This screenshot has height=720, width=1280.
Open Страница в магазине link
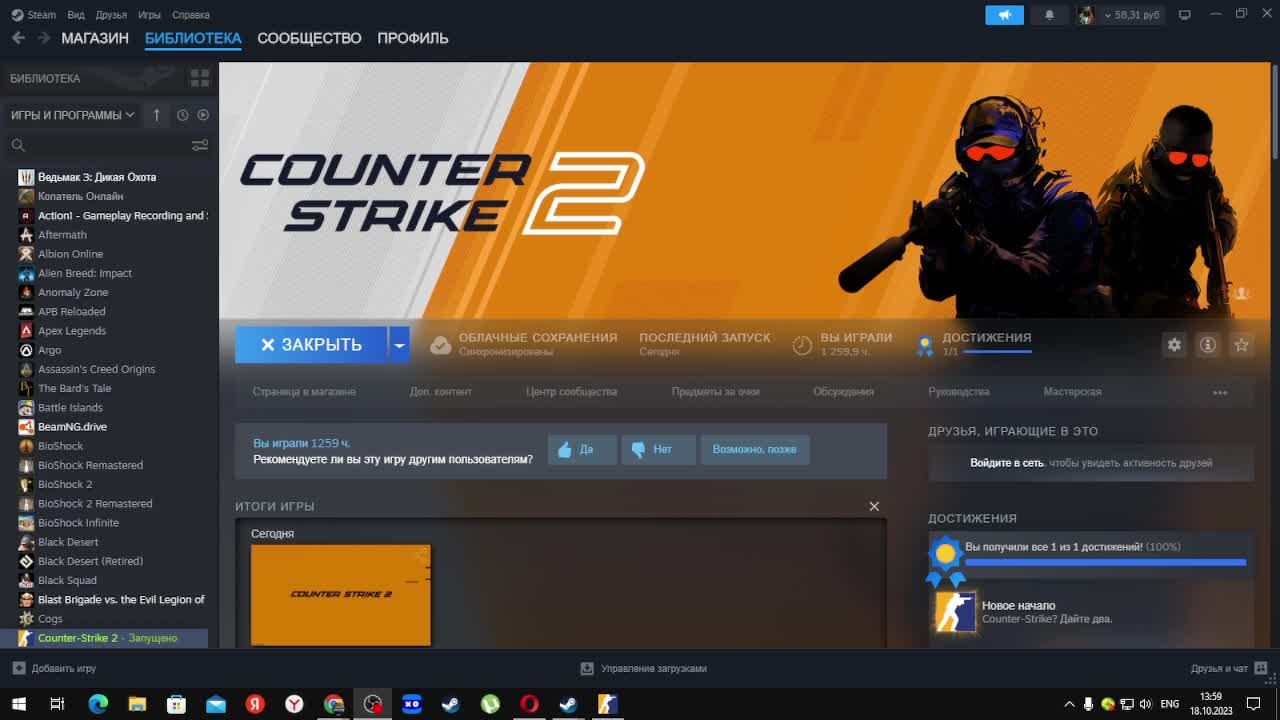304,392
